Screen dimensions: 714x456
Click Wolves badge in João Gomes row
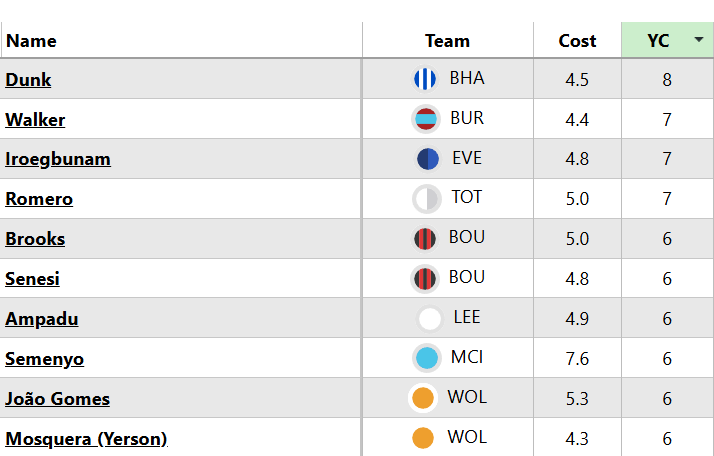pyautogui.click(x=423, y=398)
